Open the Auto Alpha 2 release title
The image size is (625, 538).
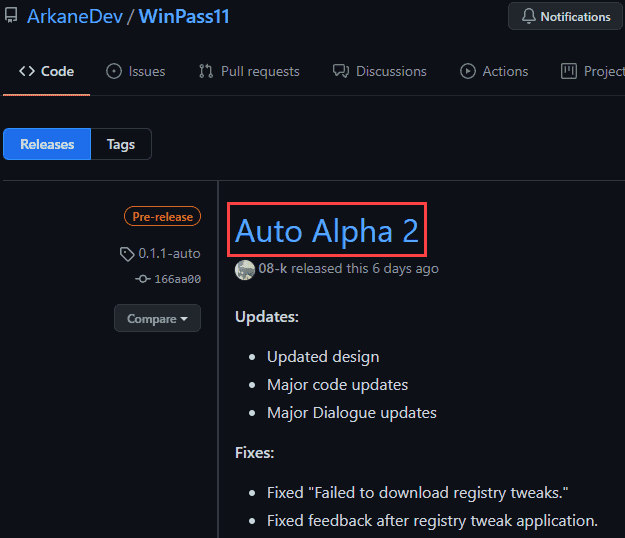point(327,231)
